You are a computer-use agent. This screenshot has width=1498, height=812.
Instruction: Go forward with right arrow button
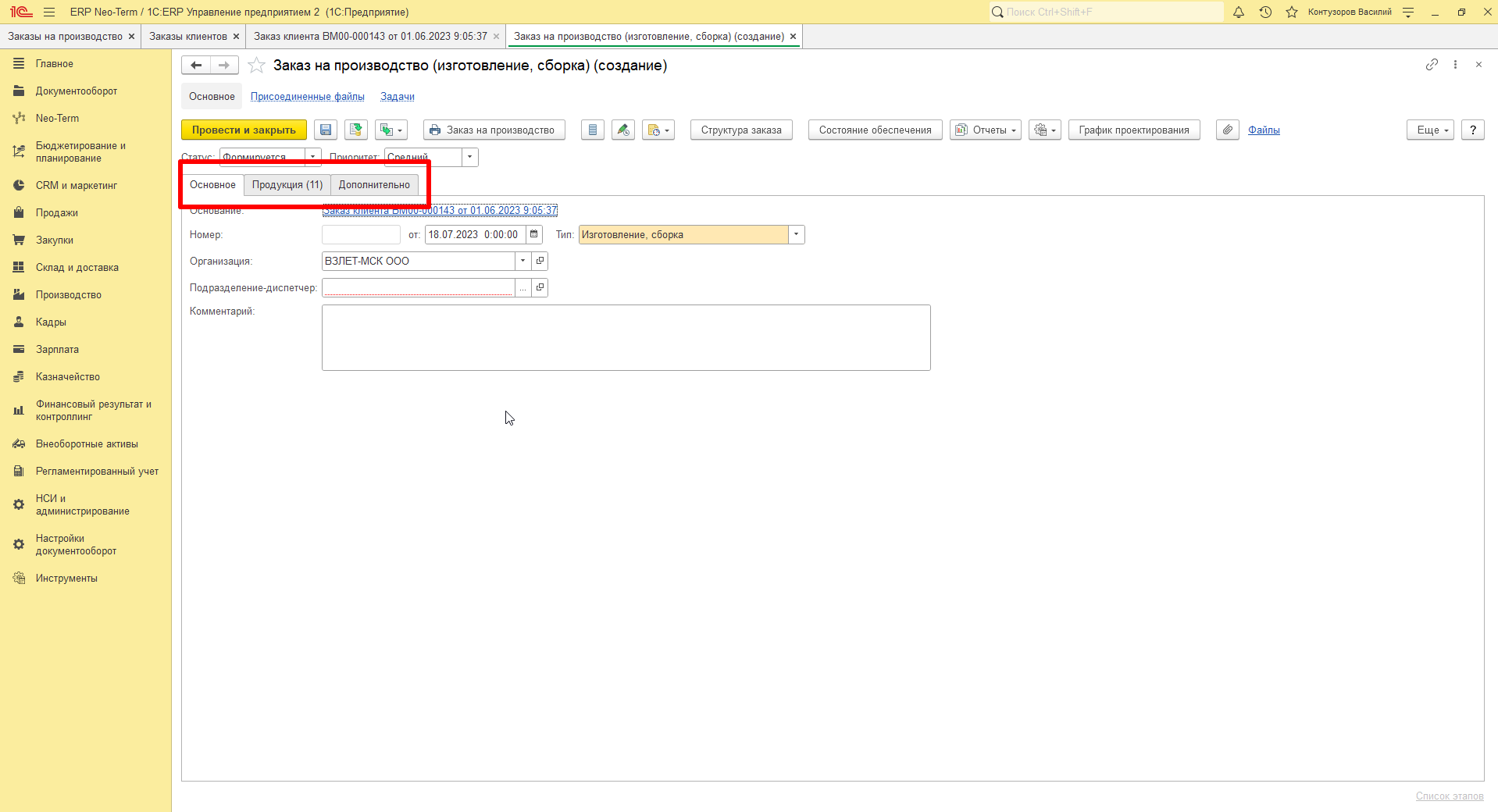(224, 66)
